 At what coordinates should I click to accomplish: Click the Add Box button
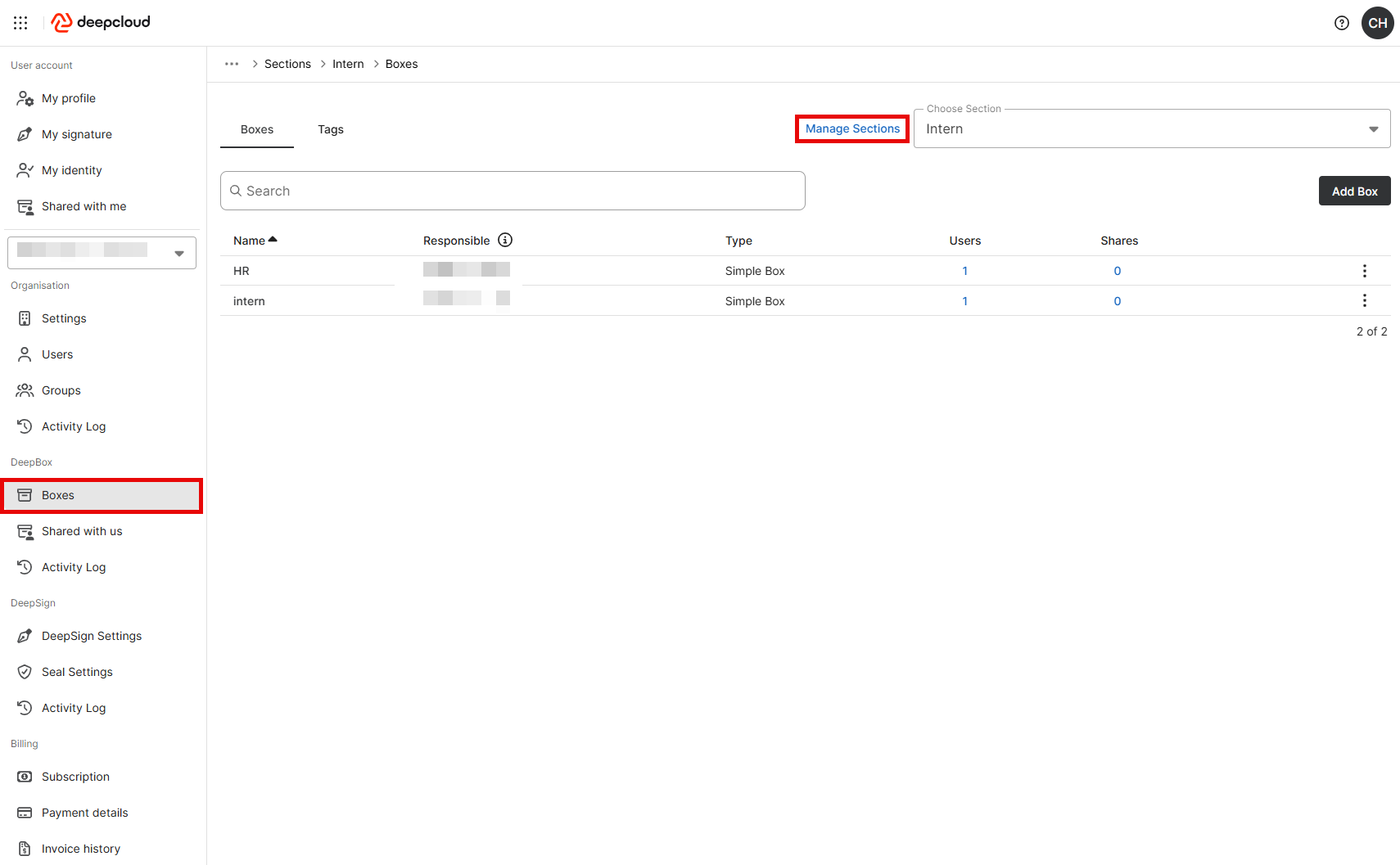(1354, 191)
